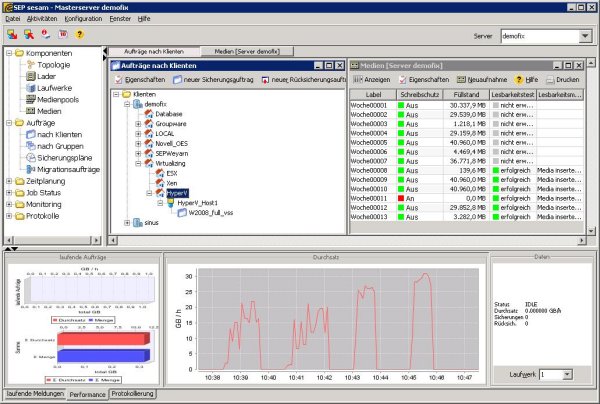This screenshot has width=600, height=404.
Task: Click the yellow question mark help toolbar icon
Action: pos(80,34)
